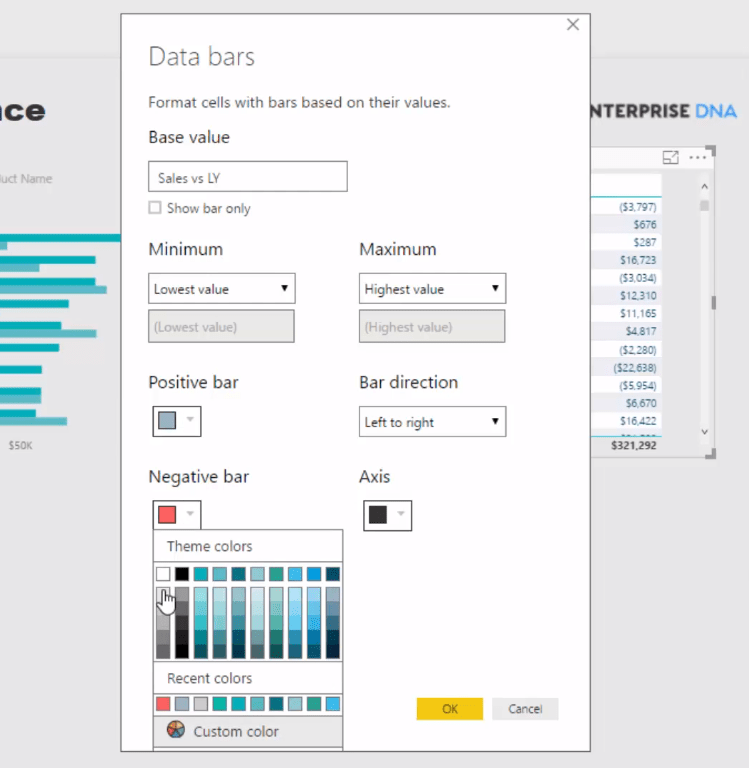
Task: Choose red swatch in Recent colors
Action: point(163,704)
